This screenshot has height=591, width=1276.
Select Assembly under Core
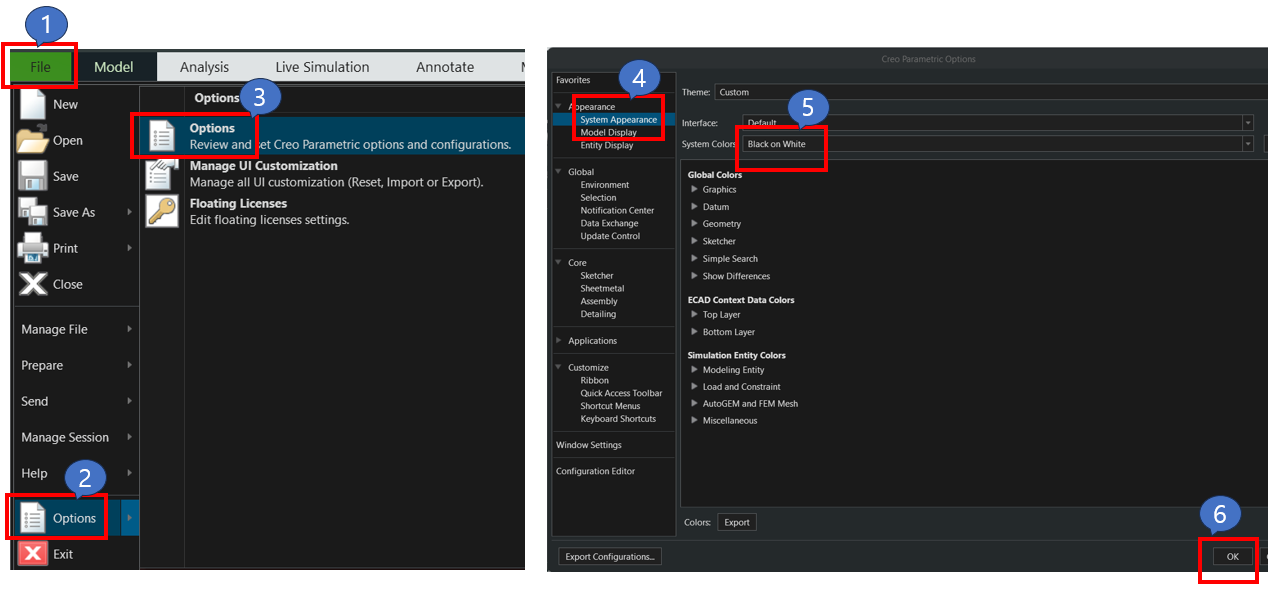coord(599,301)
